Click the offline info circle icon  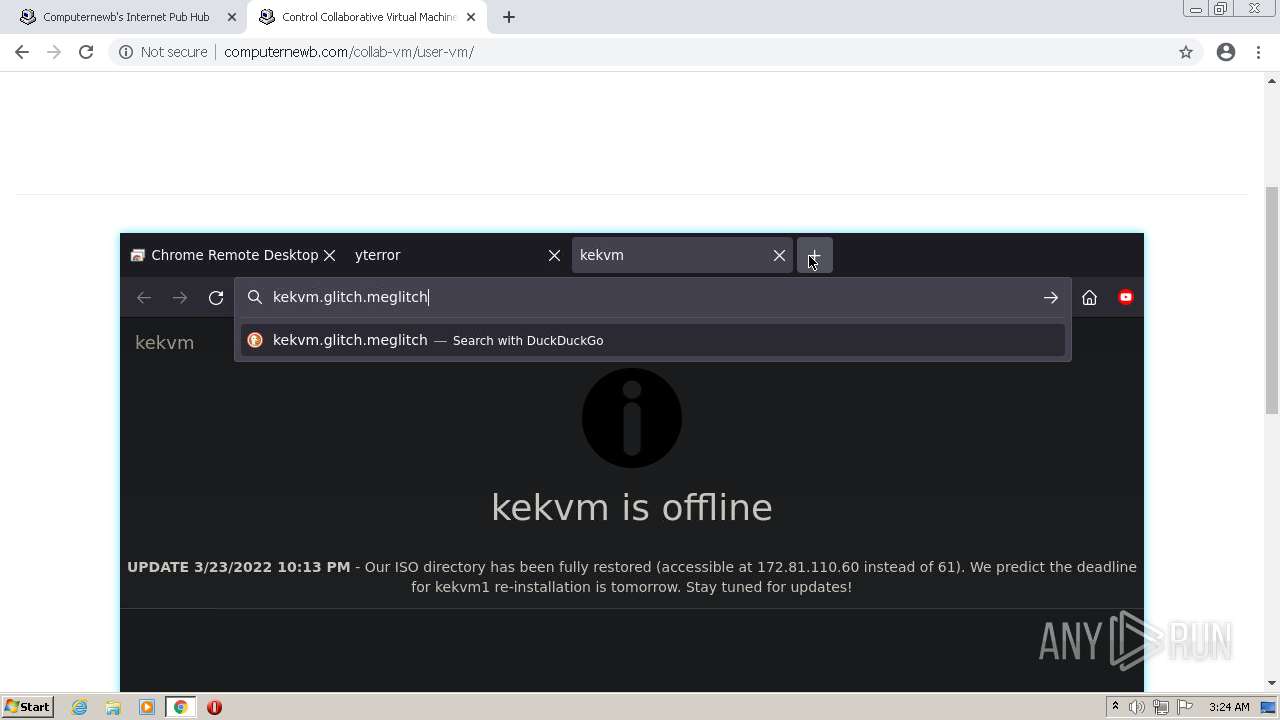pyautogui.click(x=632, y=418)
